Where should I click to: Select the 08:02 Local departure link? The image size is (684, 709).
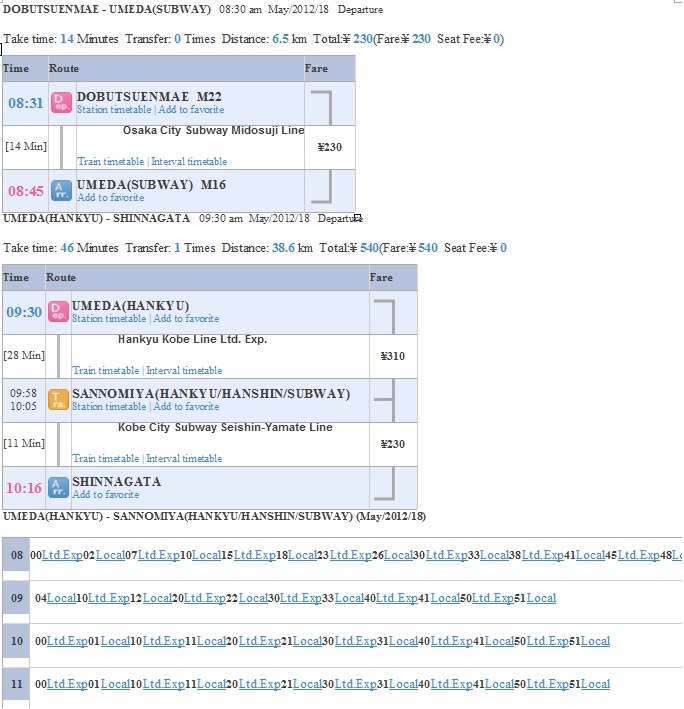(x=110, y=555)
